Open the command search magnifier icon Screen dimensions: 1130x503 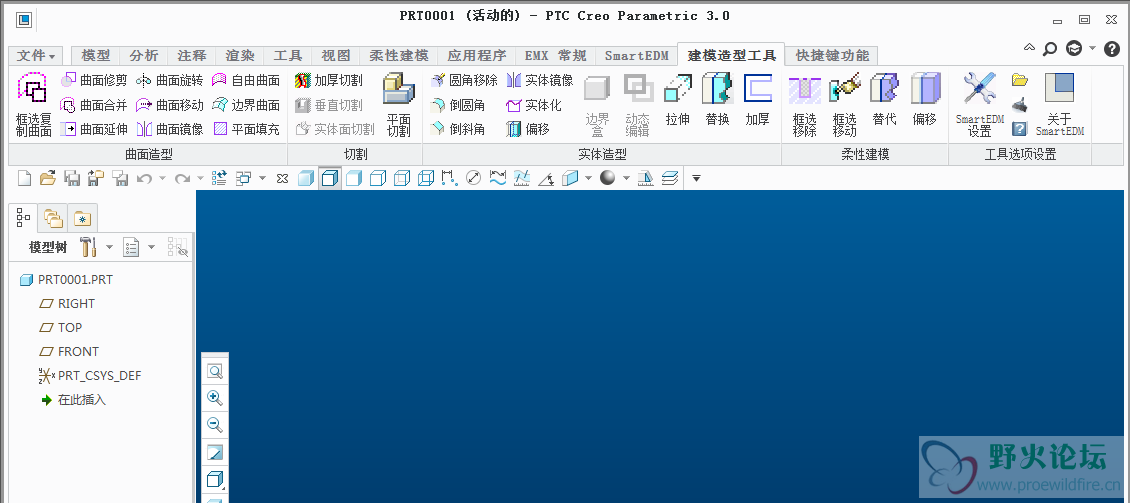point(1050,48)
